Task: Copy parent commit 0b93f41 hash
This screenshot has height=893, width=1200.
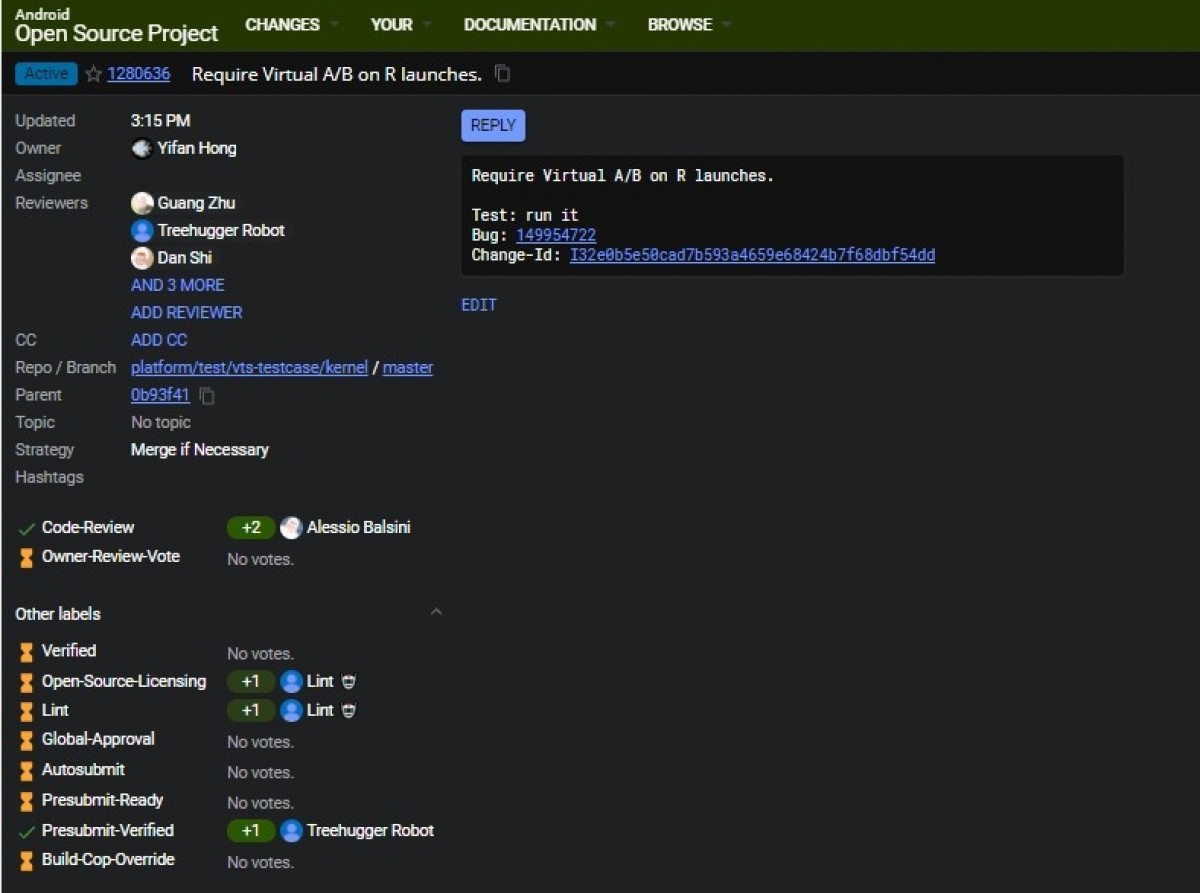Action: tap(207, 396)
